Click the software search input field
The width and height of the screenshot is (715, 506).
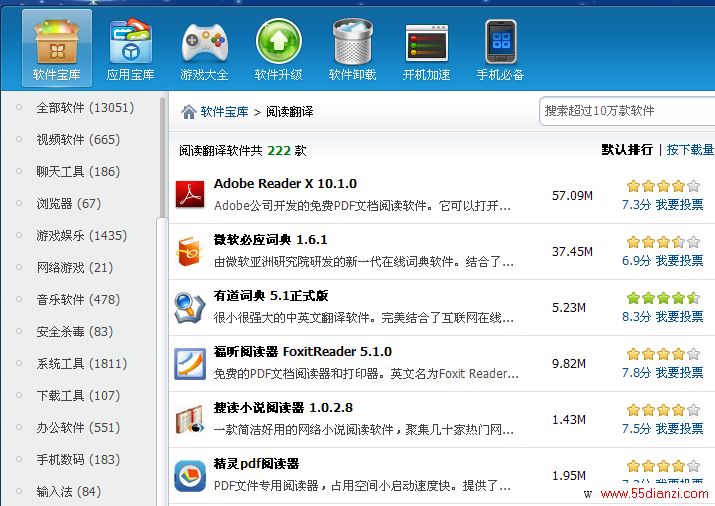click(x=627, y=111)
